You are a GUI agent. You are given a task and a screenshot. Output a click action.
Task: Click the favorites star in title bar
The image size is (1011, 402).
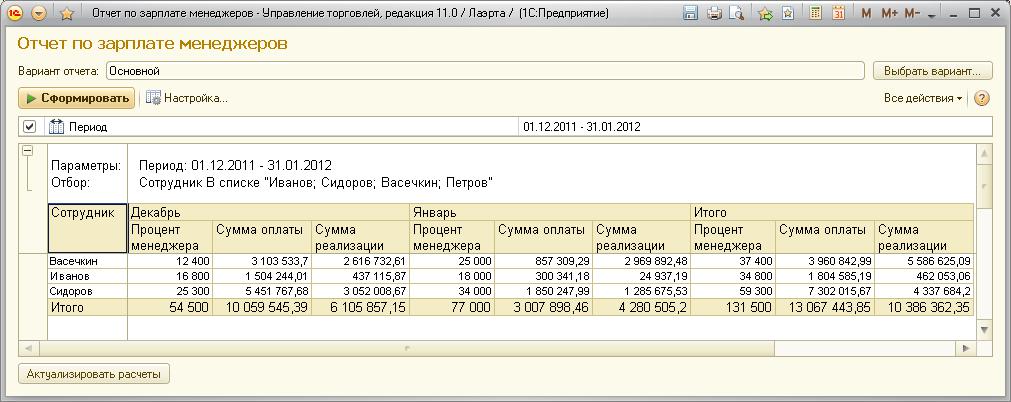[x=66, y=13]
